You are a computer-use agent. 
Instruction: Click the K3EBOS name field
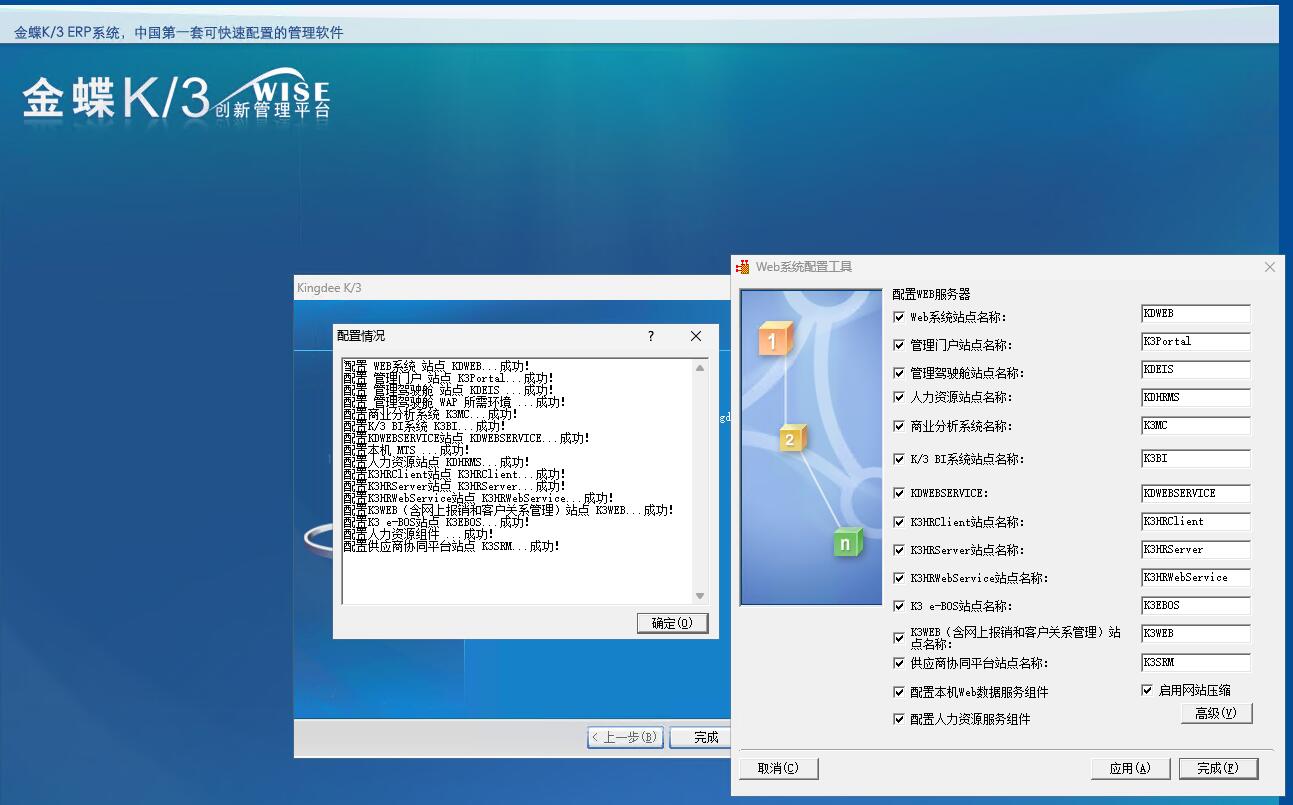click(x=1196, y=606)
